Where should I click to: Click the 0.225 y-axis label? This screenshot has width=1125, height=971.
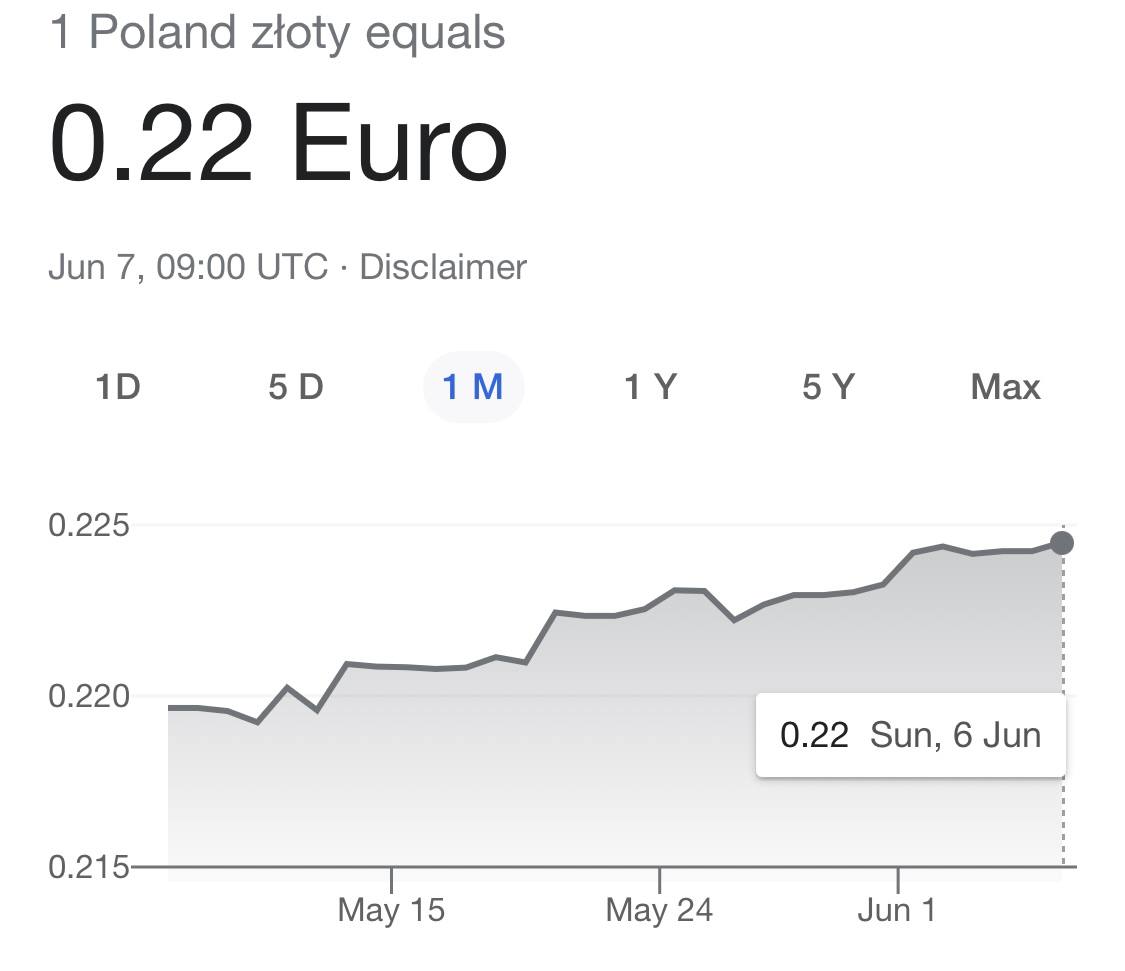[x=88, y=525]
